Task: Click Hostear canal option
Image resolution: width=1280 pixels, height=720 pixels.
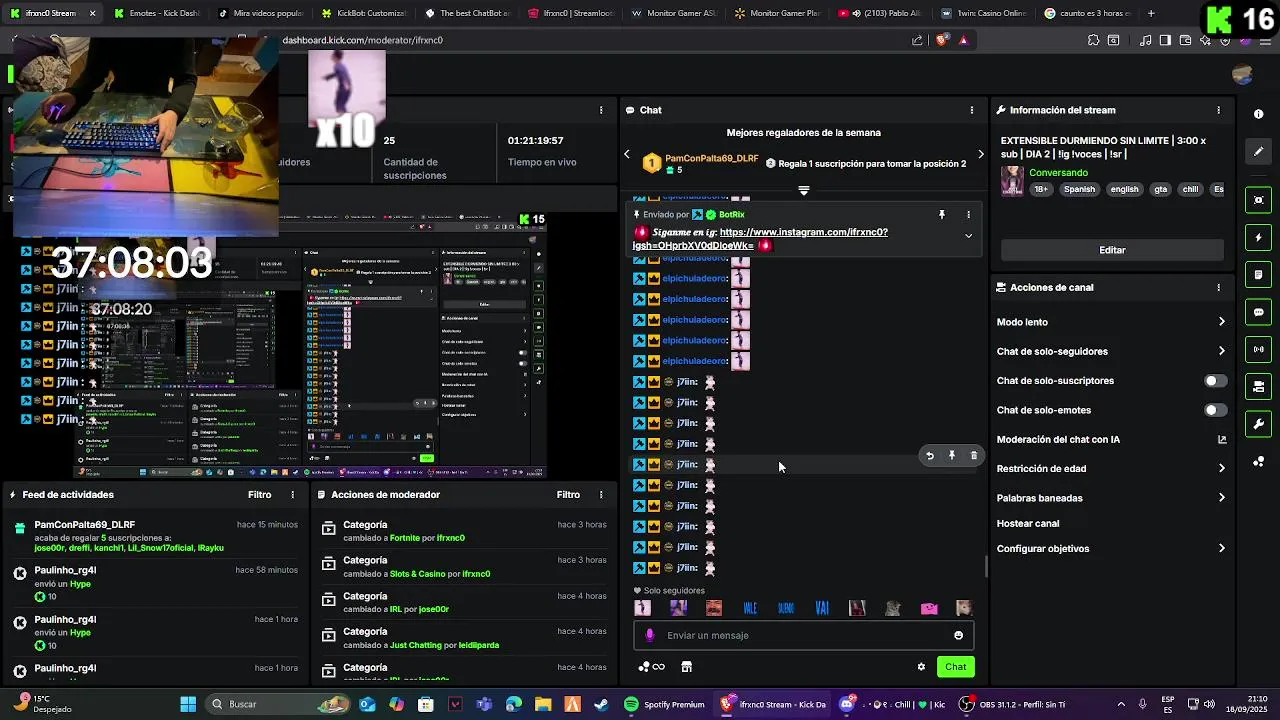Action: tap(1028, 523)
